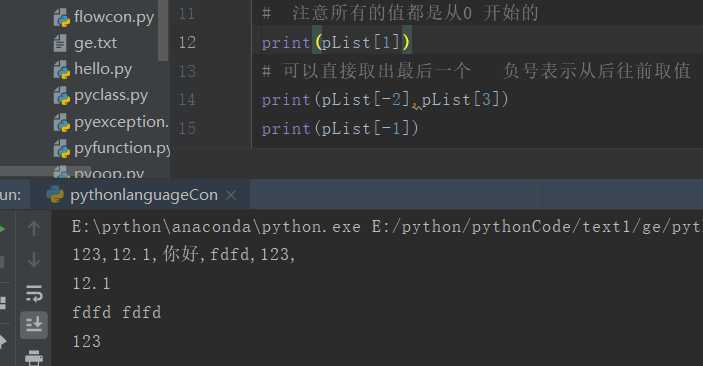Image resolution: width=703 pixels, height=366 pixels.
Task: Select ge.txt text file icon
Action: (60, 44)
